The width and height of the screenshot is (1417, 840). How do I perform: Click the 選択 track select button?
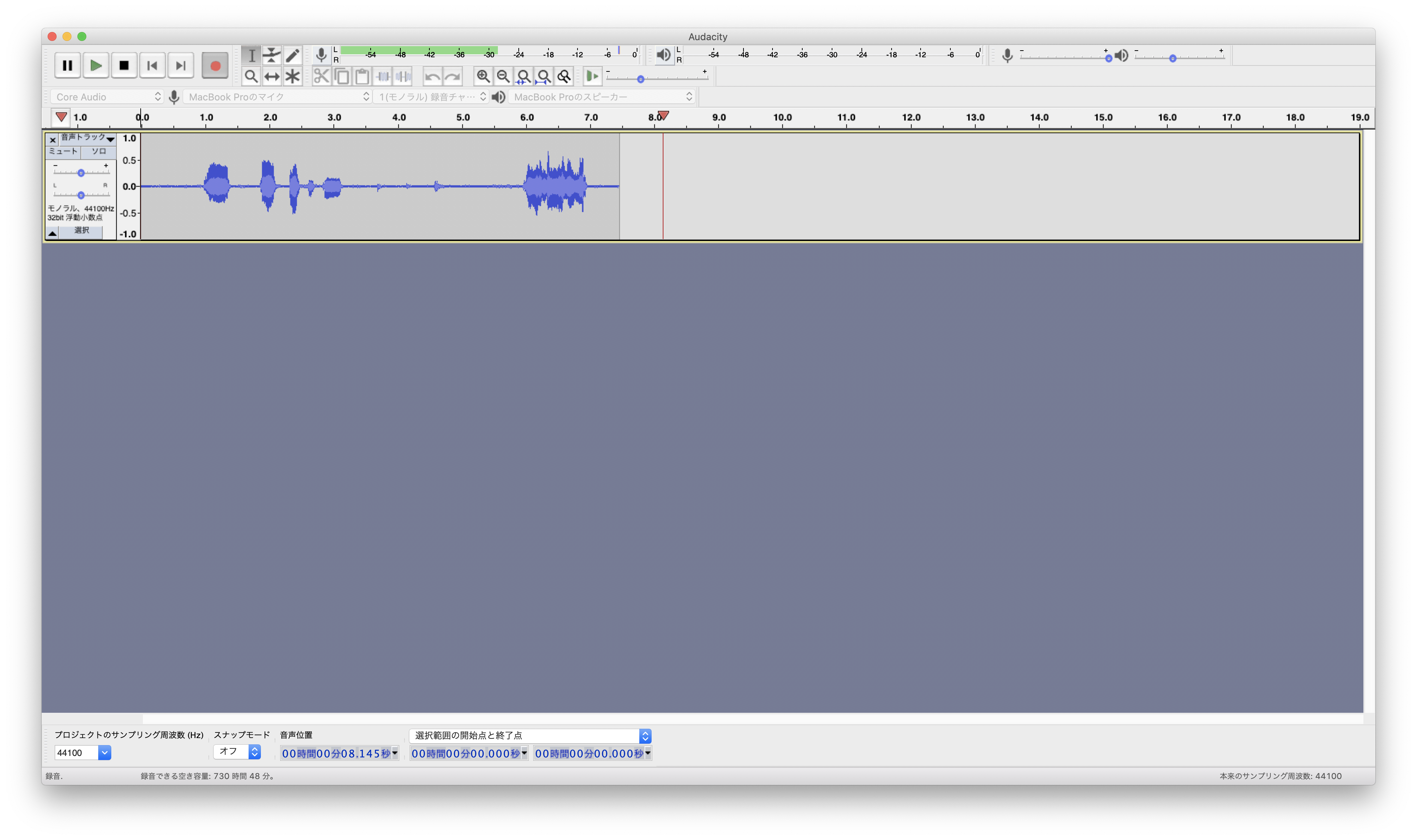coord(81,232)
